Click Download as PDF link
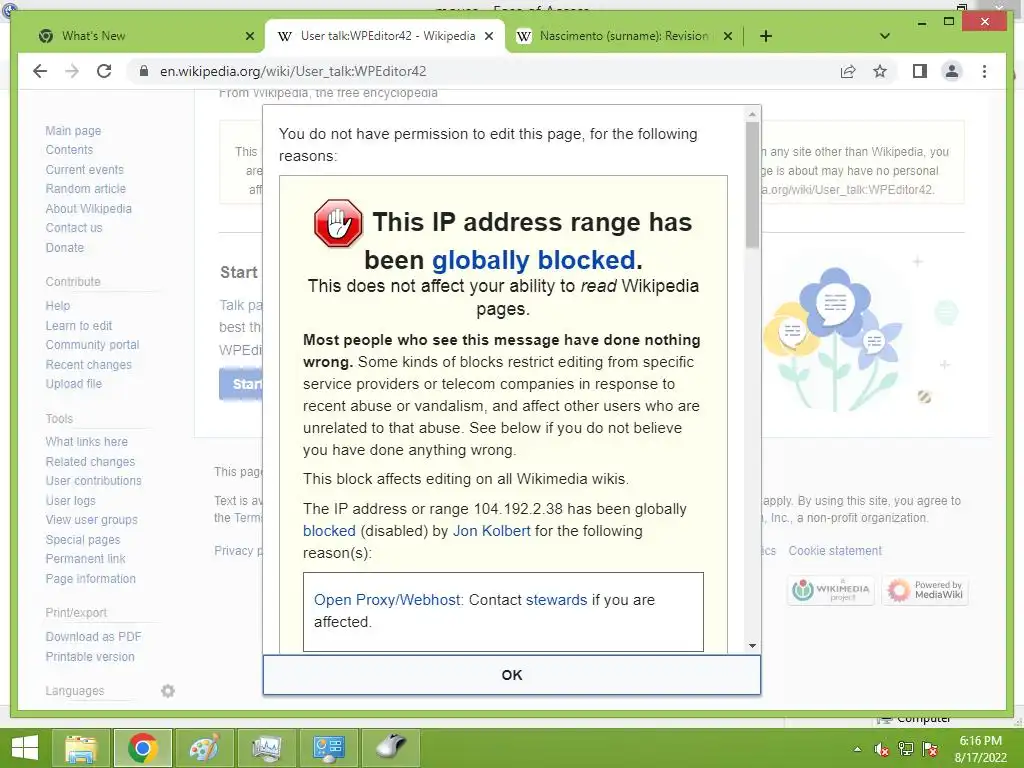Screen dimensions: 1024x768 click(x=93, y=637)
